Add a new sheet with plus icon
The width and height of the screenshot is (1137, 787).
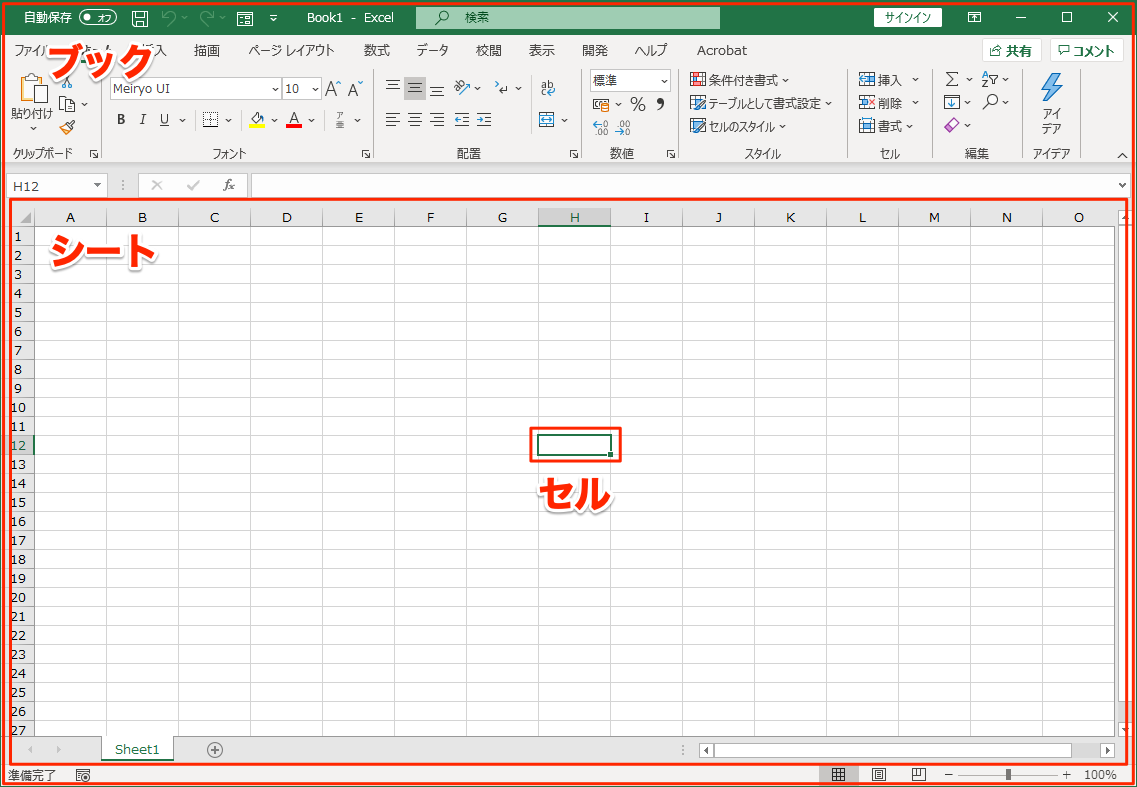(x=214, y=750)
